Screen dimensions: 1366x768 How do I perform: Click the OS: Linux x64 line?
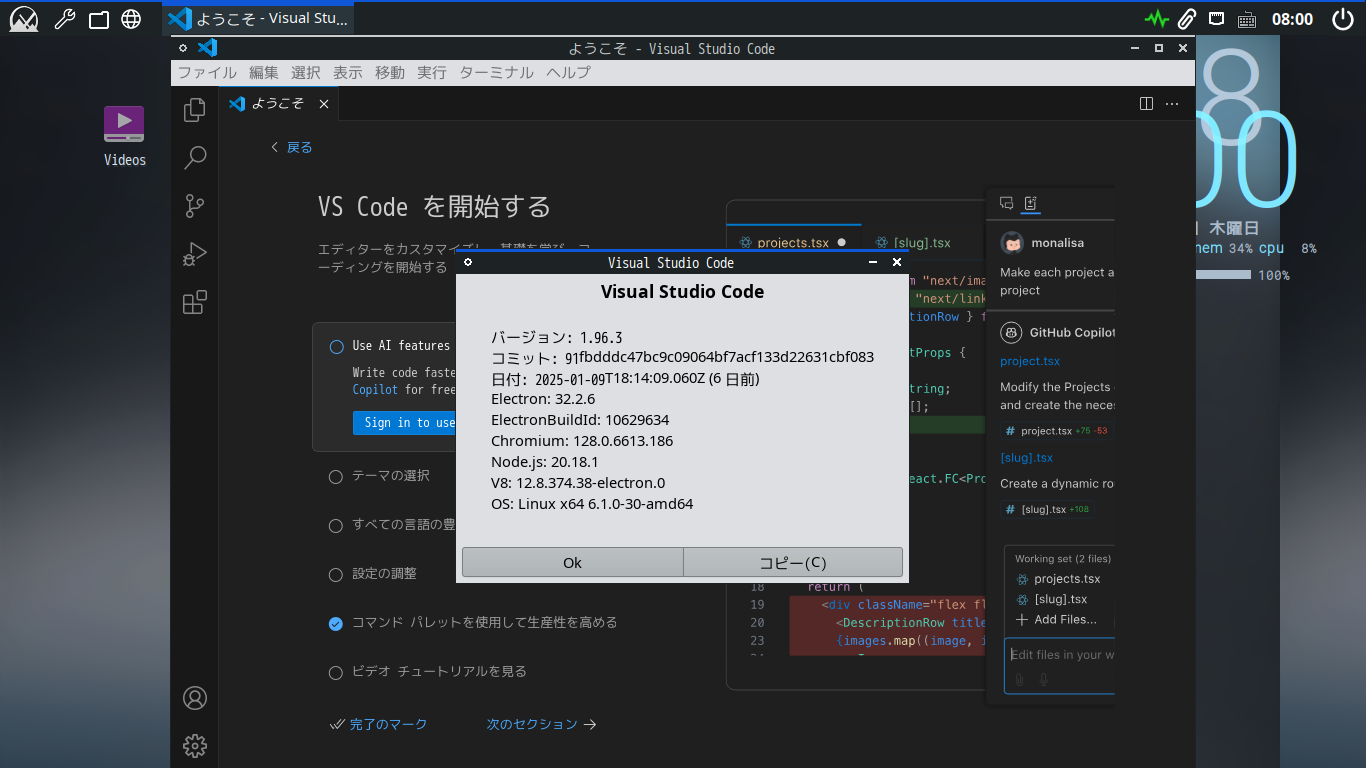click(592, 504)
